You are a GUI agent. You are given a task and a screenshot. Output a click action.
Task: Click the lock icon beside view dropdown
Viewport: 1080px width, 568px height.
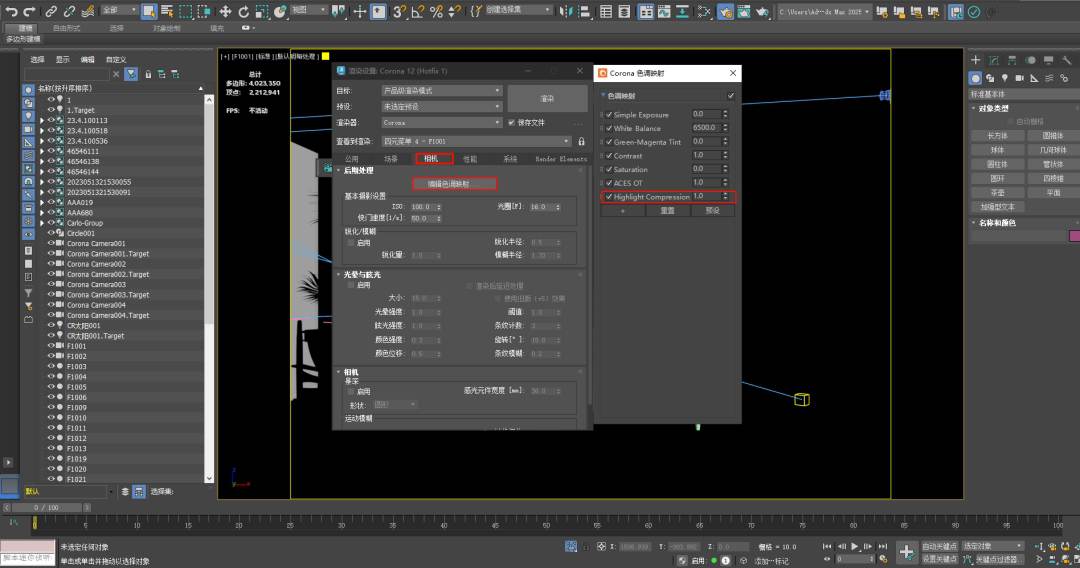click(x=581, y=141)
